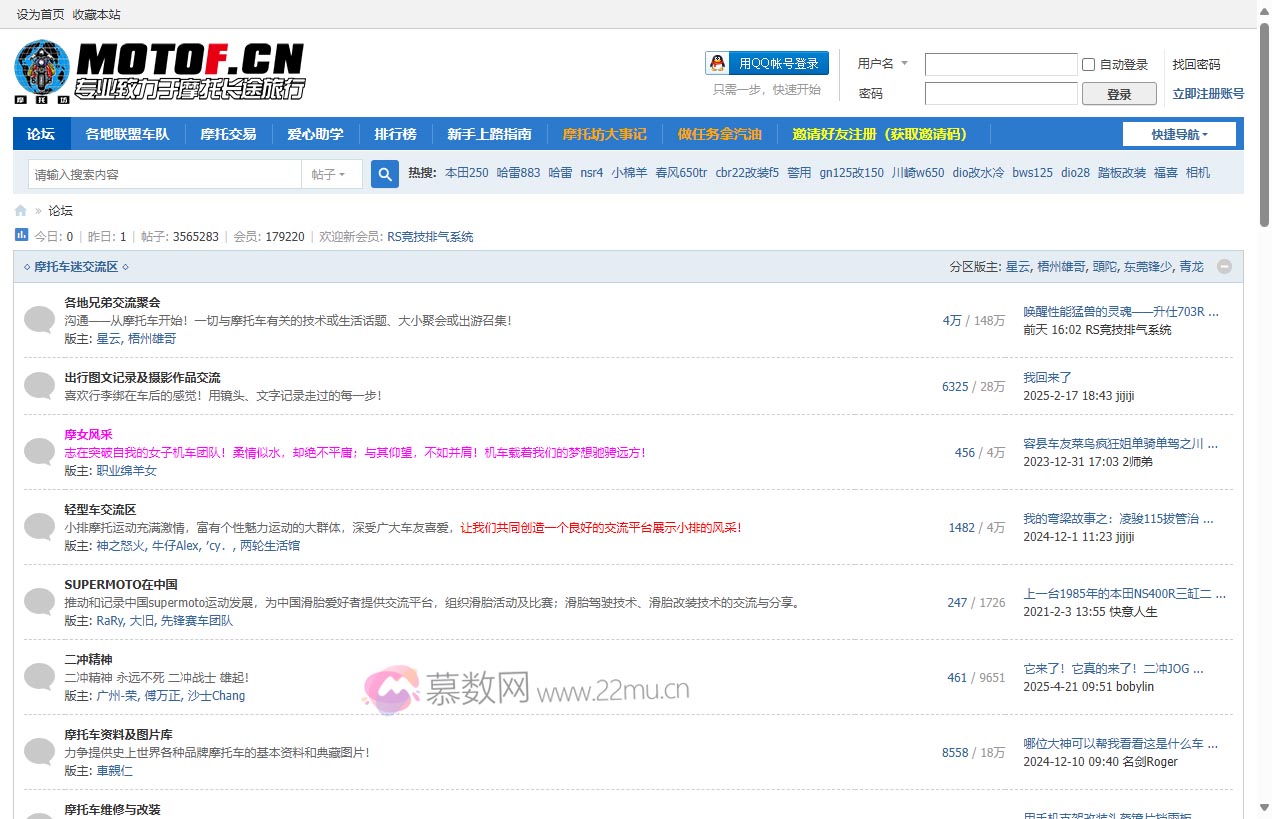This screenshot has height=819, width=1272.
Task: Open the 摩托交易 navigation tab
Action: (x=228, y=134)
